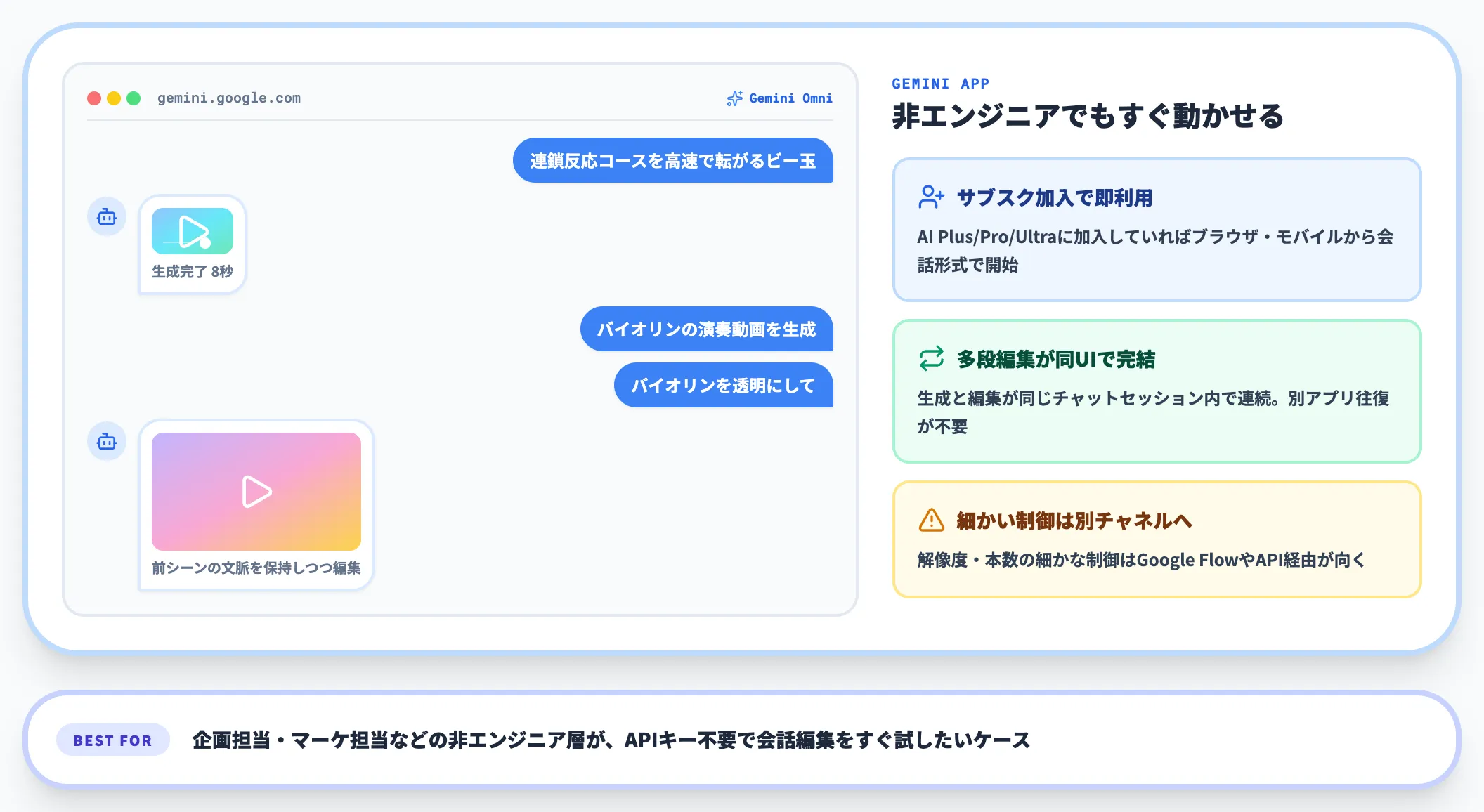
Task: Click the green window dot
Action: (134, 98)
